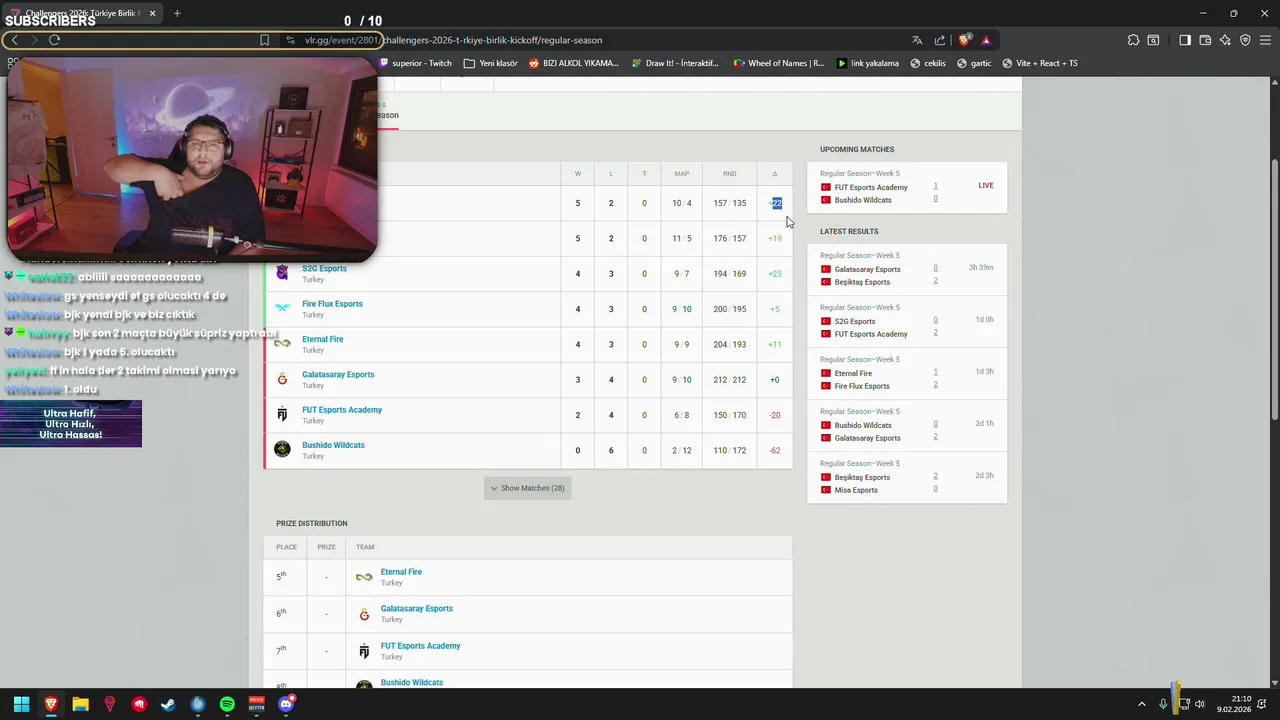Image resolution: width=1280 pixels, height=720 pixels.
Task: Open Bushido Wildcats link in standings
Action: tap(333, 445)
